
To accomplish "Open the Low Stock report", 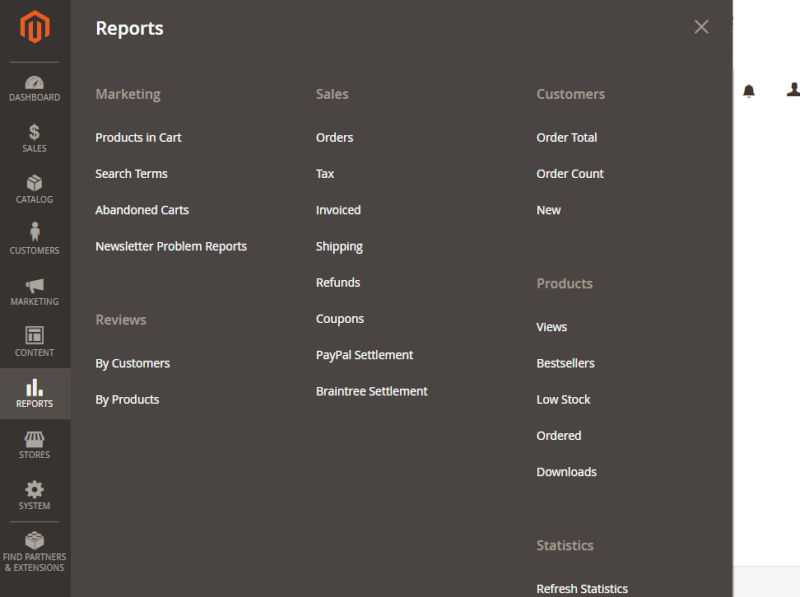I will [x=563, y=399].
